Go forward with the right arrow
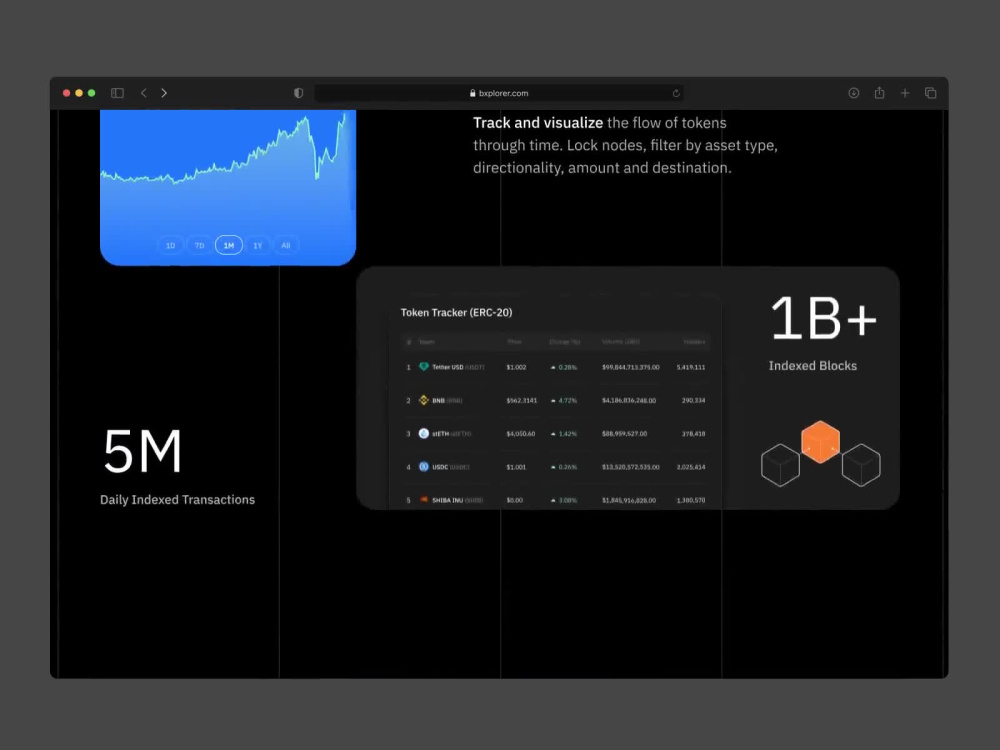This screenshot has width=1000, height=750. [164, 93]
